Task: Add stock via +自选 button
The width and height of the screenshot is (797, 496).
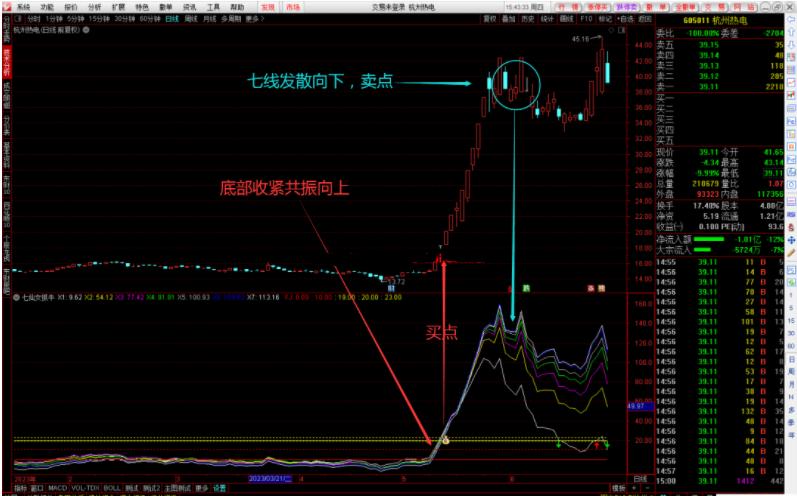Action: coord(626,19)
